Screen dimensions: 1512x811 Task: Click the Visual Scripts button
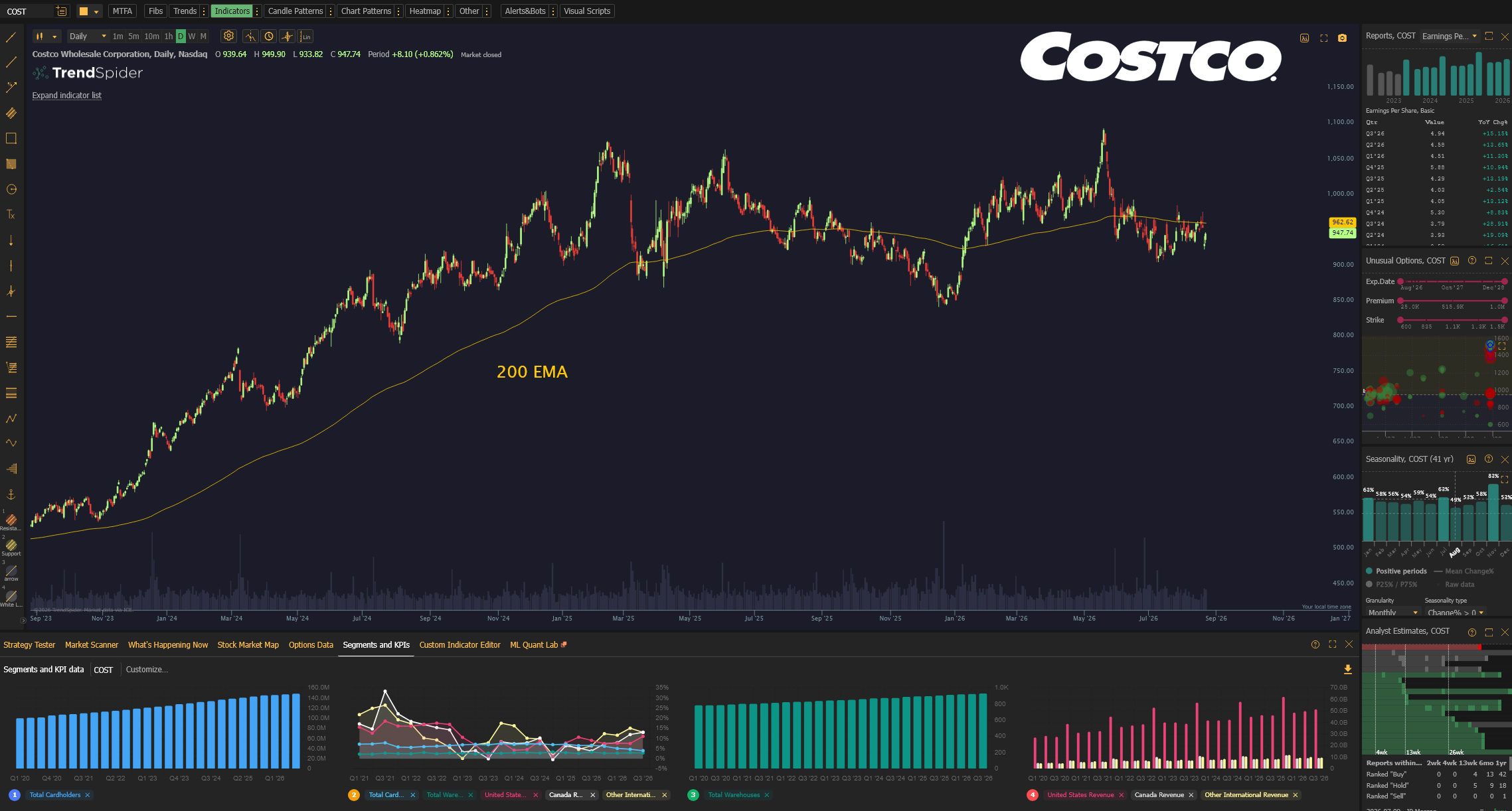coord(587,11)
